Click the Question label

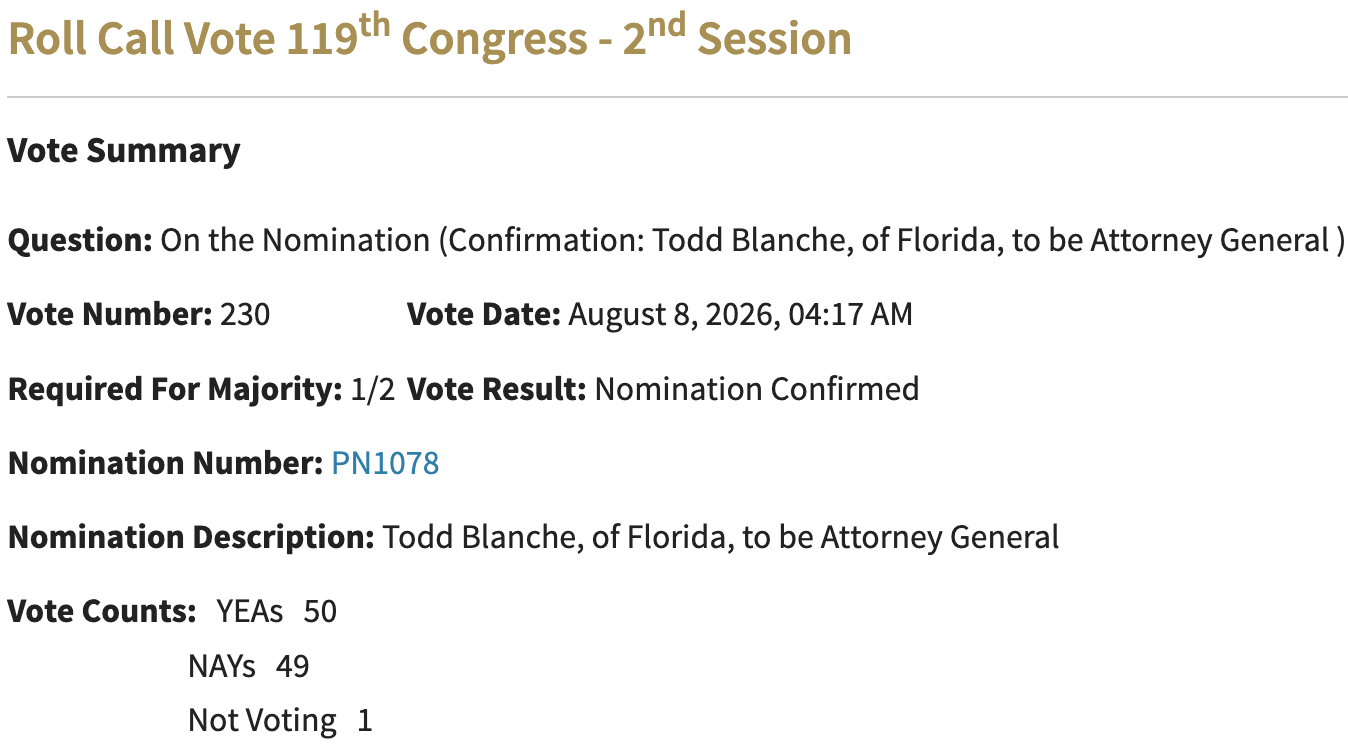(x=80, y=241)
